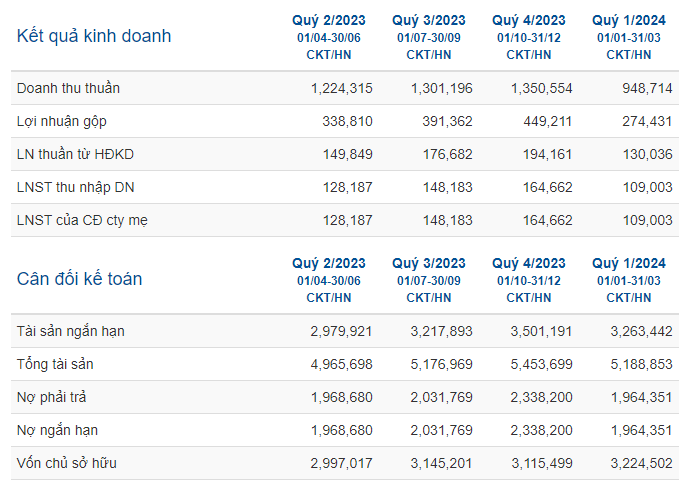Viewport: 681px width, 486px height.
Task: Click the Nợ phải trả row label
Action: coord(52,397)
